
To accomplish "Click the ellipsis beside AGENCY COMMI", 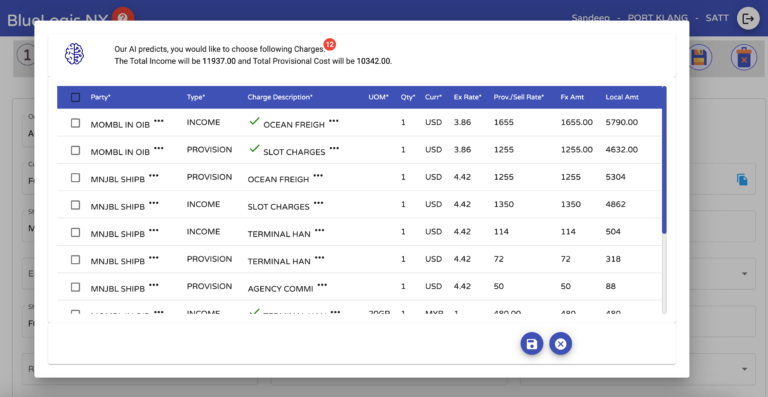I will coord(322,284).
